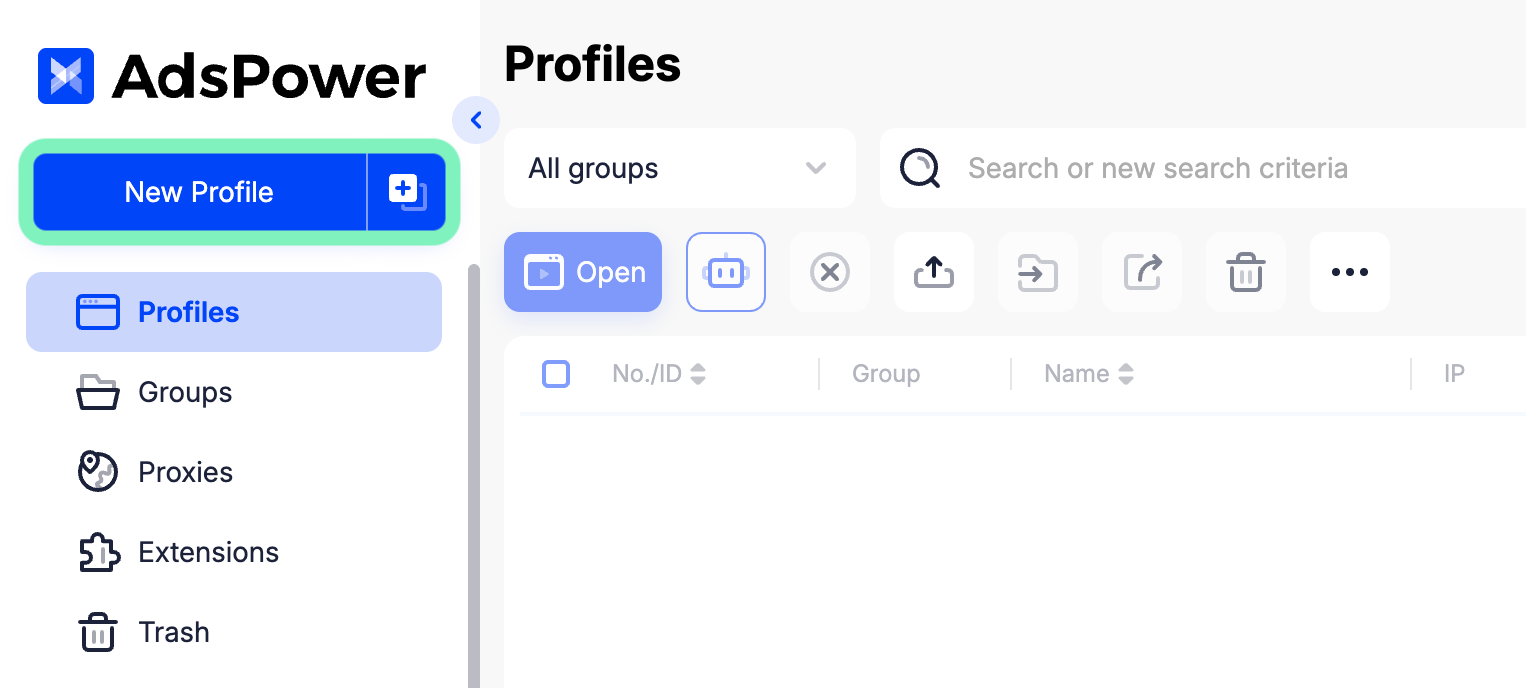Click the upload/export icon in toolbar
1526x688 pixels.
click(934, 272)
